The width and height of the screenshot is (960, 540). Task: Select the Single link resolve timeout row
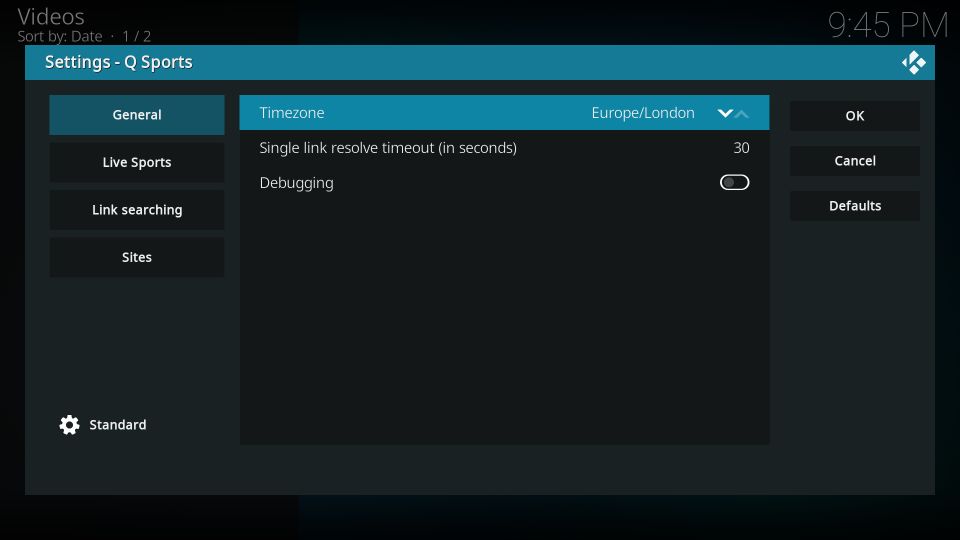(504, 148)
